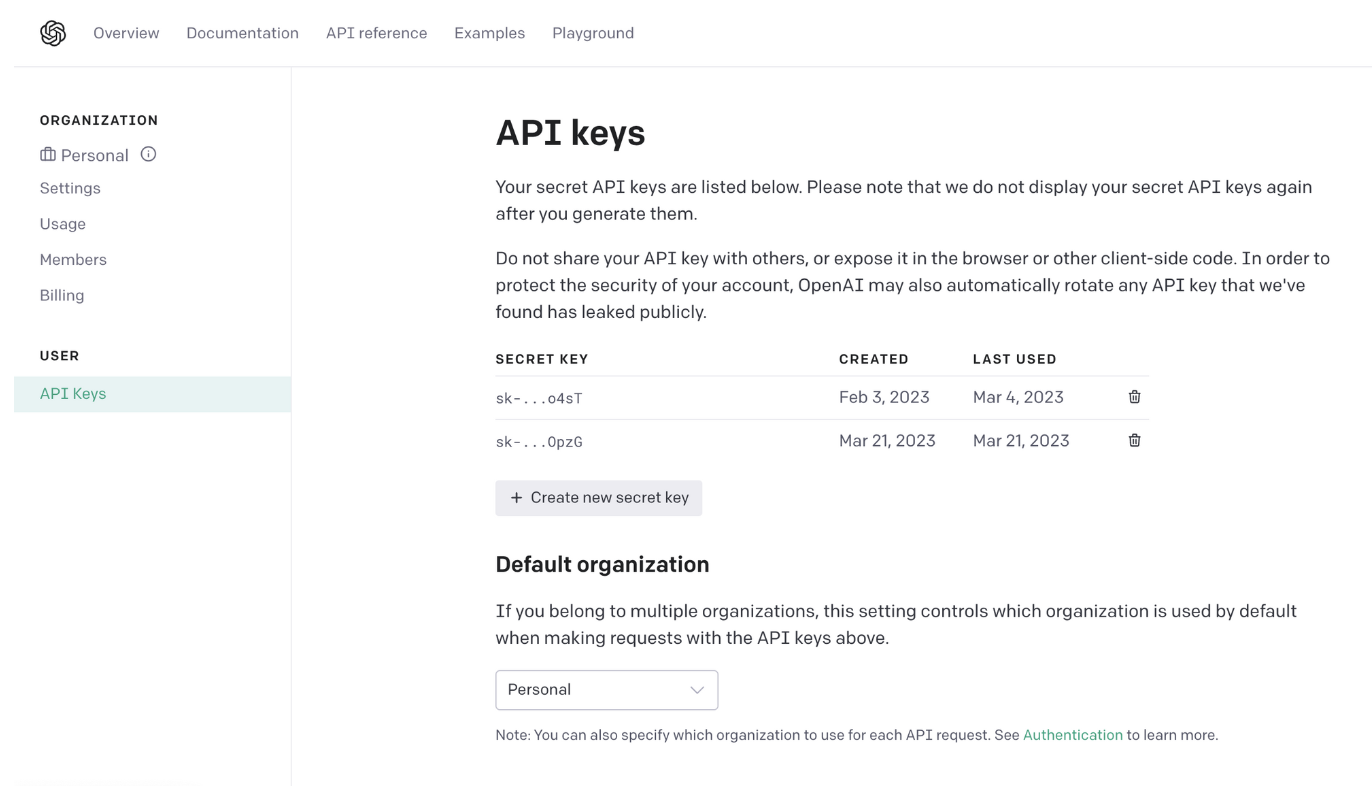Viewport: 1372px width, 794px height.
Task: Select the sk-...0pzG key row text
Action: pos(539,441)
